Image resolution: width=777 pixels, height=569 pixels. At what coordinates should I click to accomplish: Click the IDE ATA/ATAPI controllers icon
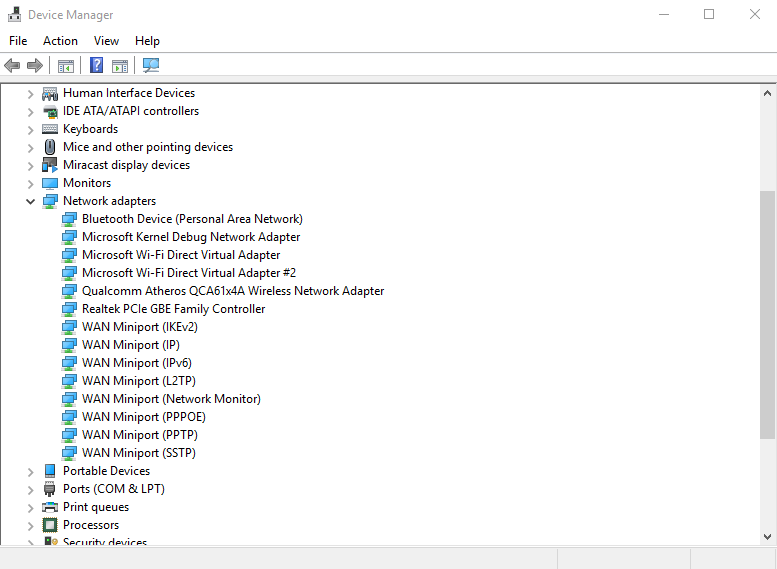50,111
